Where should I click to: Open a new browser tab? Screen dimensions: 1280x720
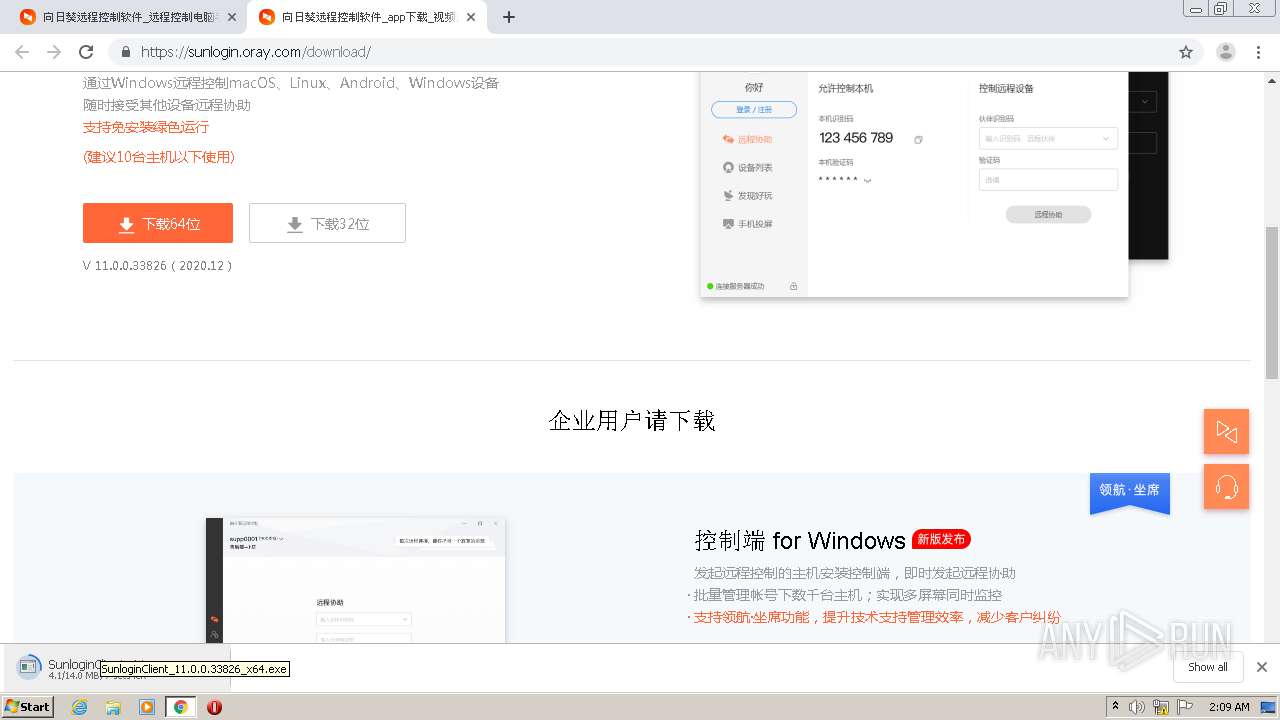(x=509, y=17)
